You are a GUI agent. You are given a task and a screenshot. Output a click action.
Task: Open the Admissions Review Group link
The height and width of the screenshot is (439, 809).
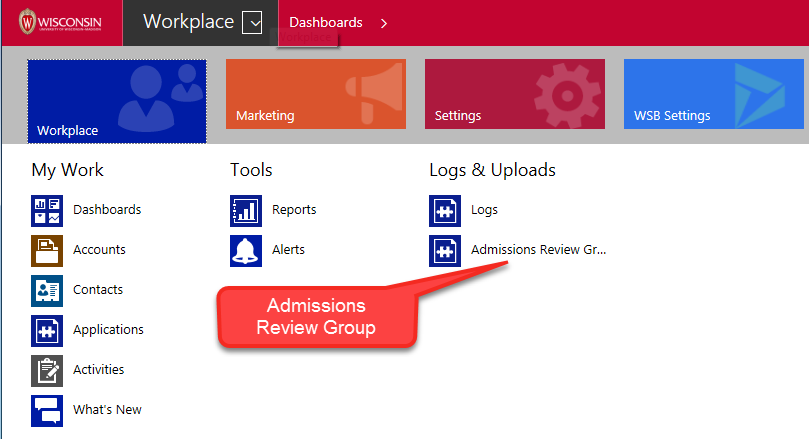point(538,250)
